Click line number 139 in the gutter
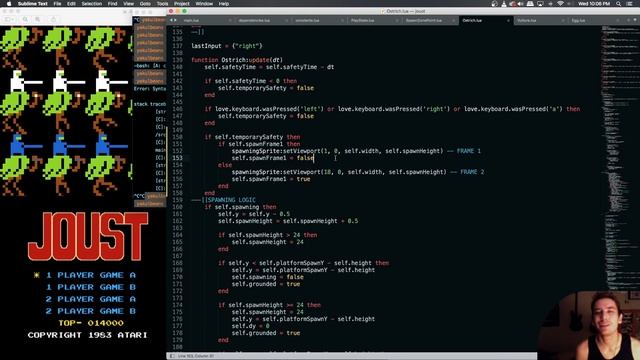Image resolution: width=640 pixels, height=360 pixels. tap(178, 60)
